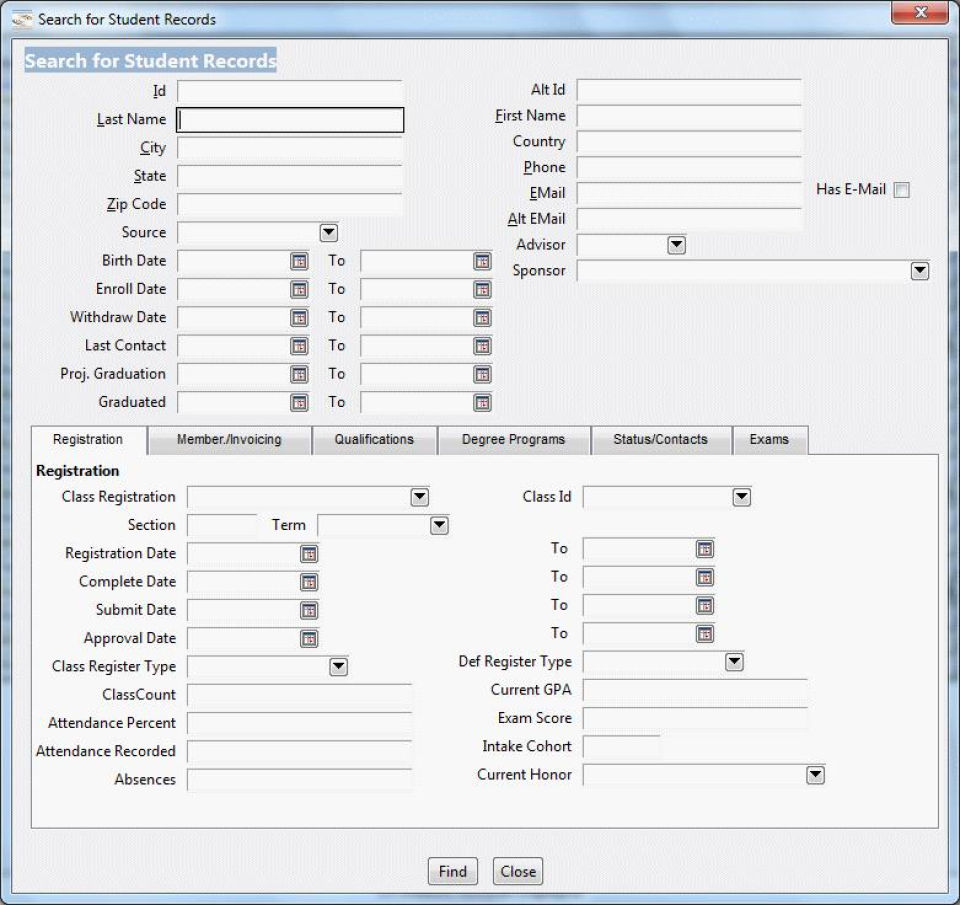Switch to the Qualifications tab
The height and width of the screenshot is (905, 960).
(374, 440)
